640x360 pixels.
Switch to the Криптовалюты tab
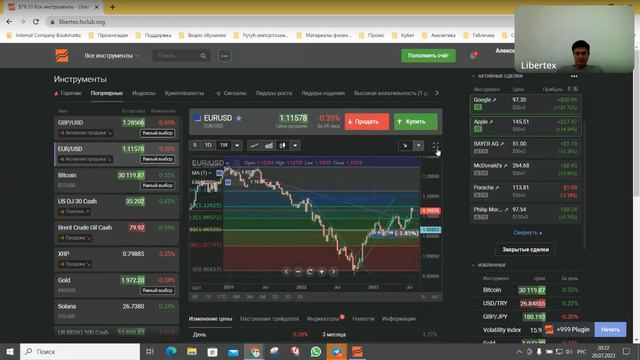coord(184,93)
